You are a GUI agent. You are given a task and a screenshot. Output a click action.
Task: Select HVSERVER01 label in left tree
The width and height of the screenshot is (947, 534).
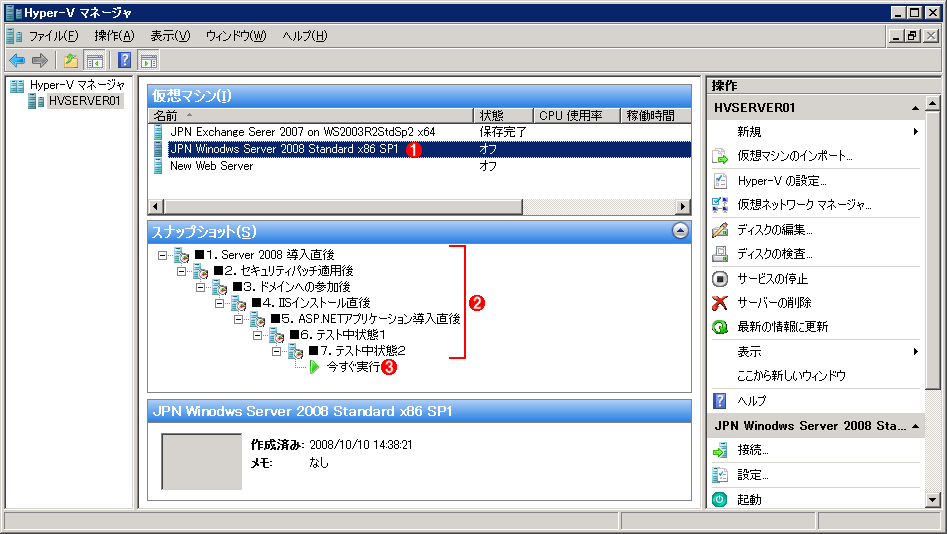point(85,101)
